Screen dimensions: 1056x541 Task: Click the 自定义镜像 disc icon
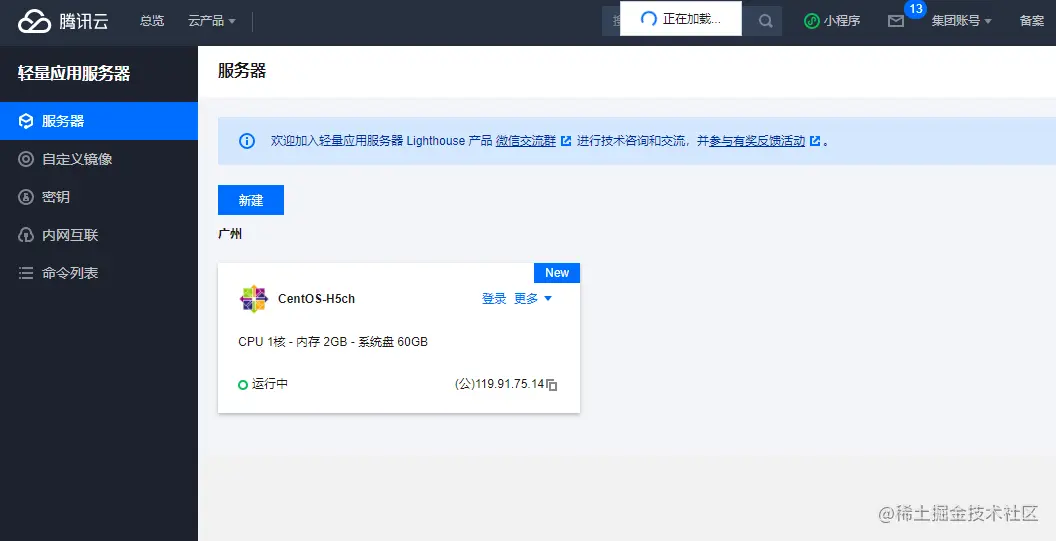[x=26, y=159]
